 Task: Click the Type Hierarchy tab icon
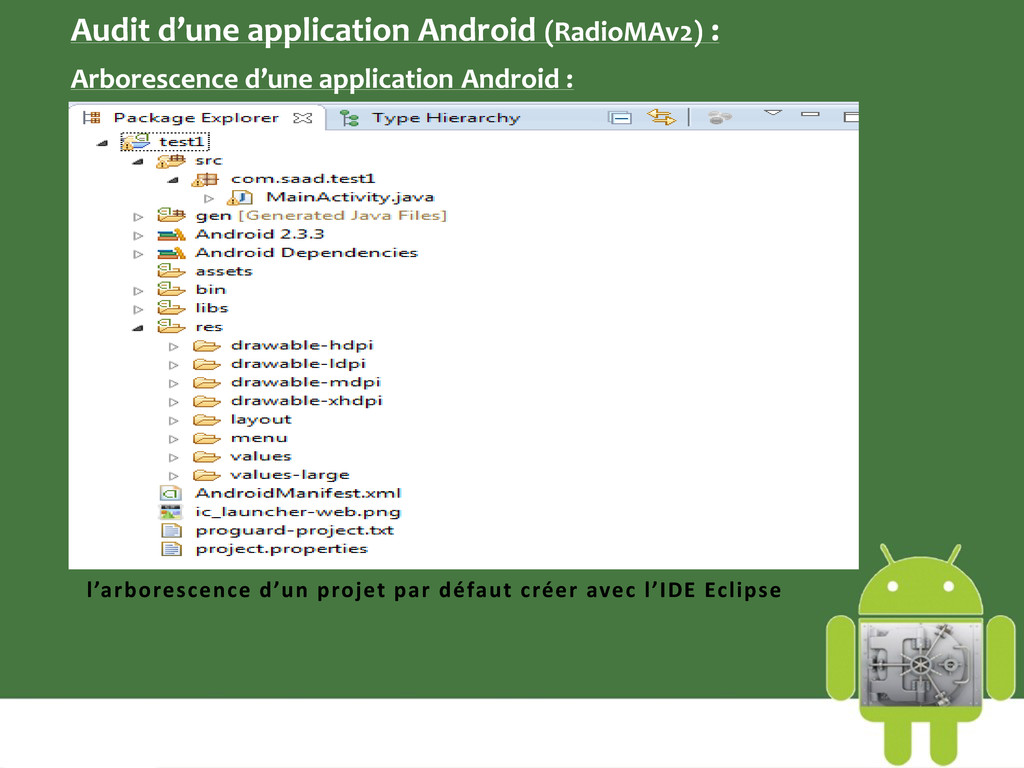tap(350, 118)
